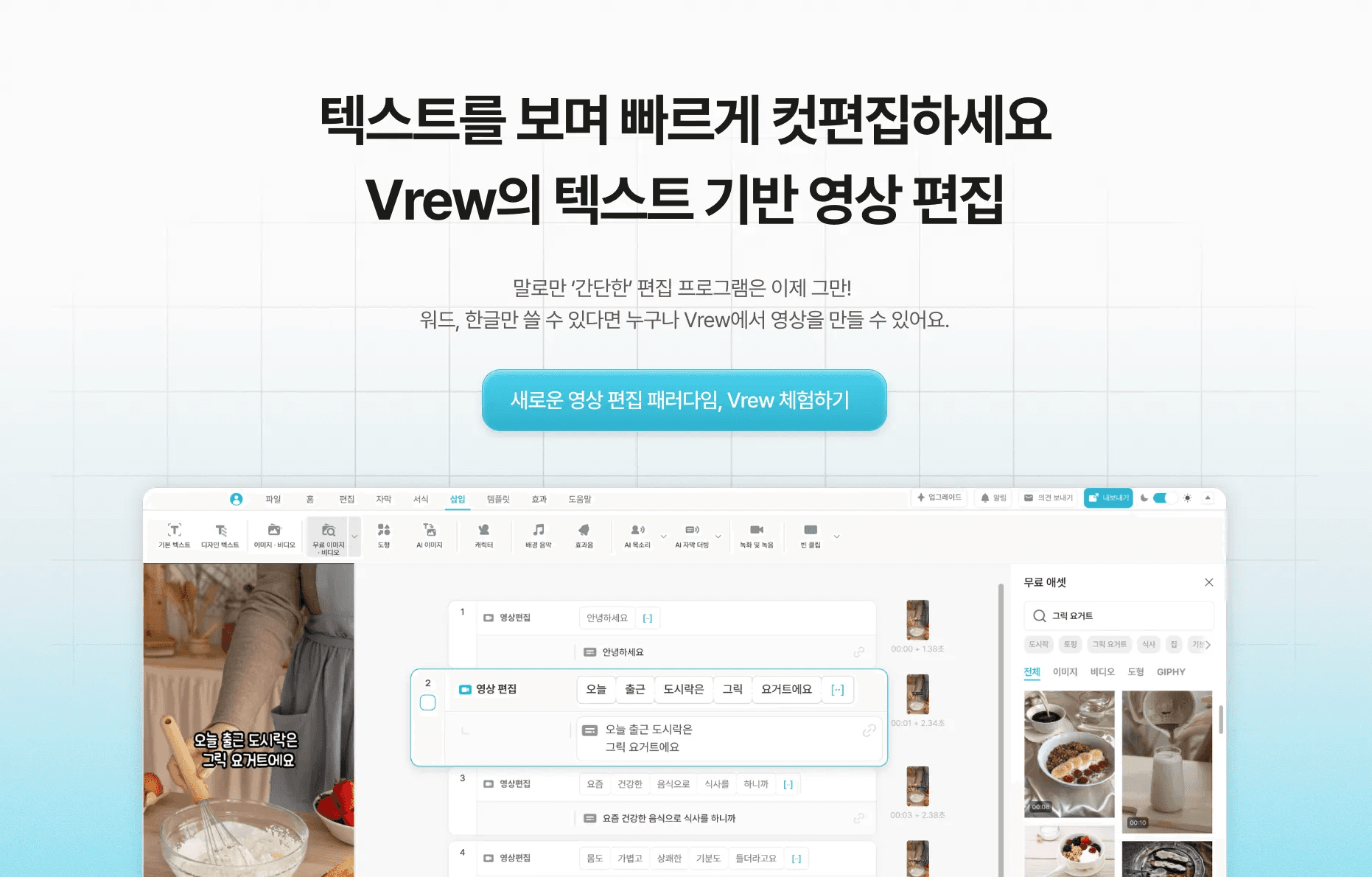Click the 알림 notification bell
The height and width of the screenshot is (877, 1372).
(x=994, y=498)
